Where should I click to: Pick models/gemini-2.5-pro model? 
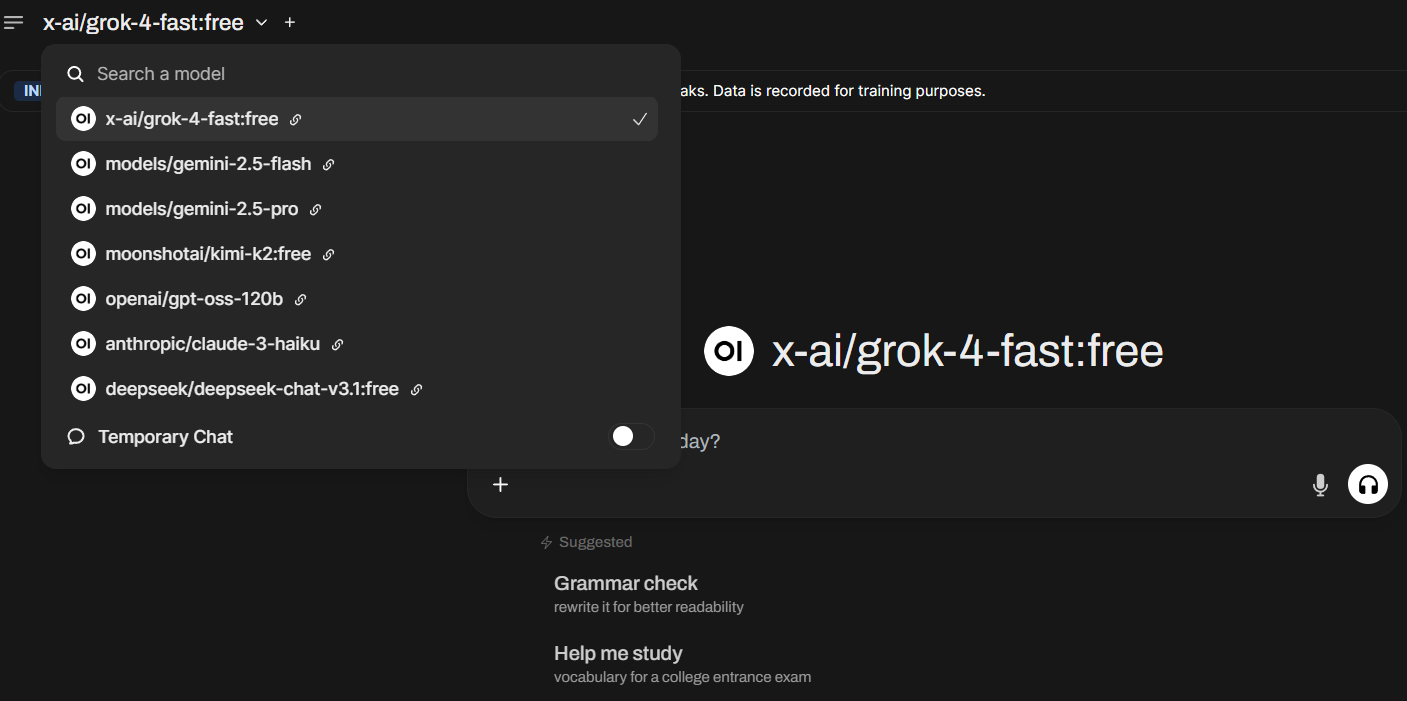click(357, 209)
